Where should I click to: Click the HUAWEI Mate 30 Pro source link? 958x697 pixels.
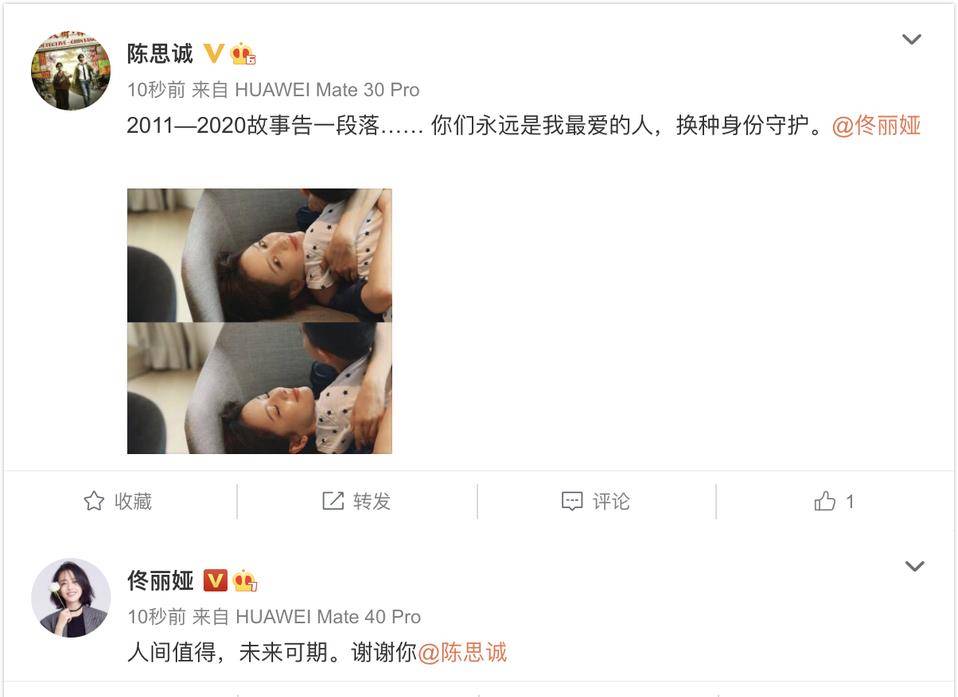coord(327,90)
